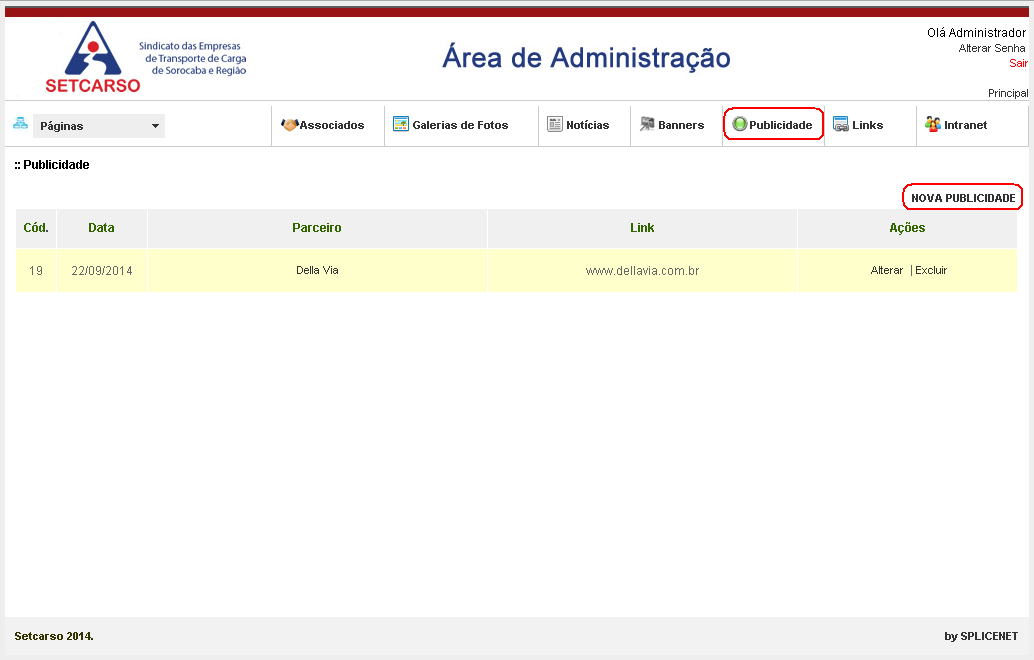Click the Ações column header

point(907,228)
